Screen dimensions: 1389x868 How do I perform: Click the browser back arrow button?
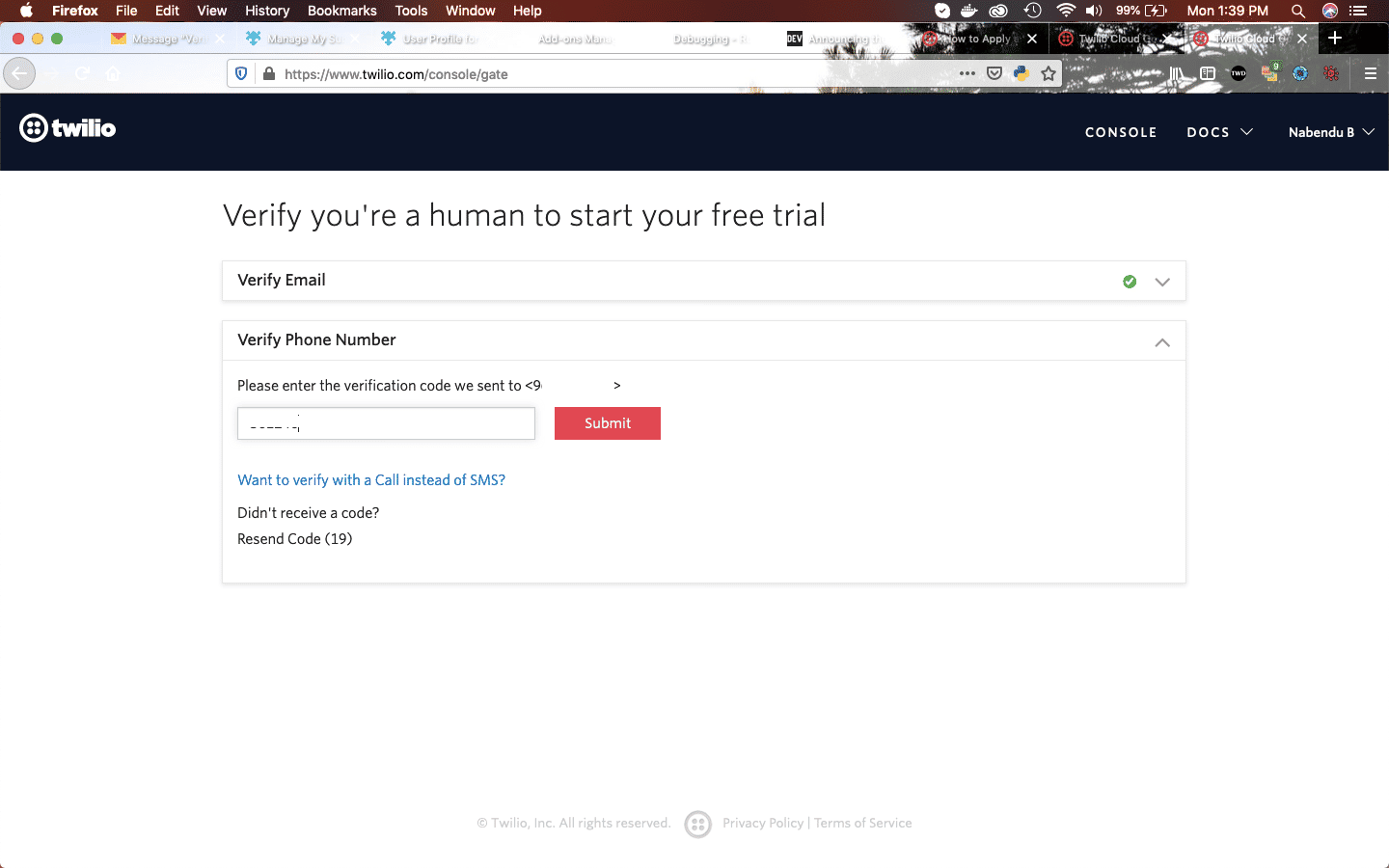coord(19,73)
